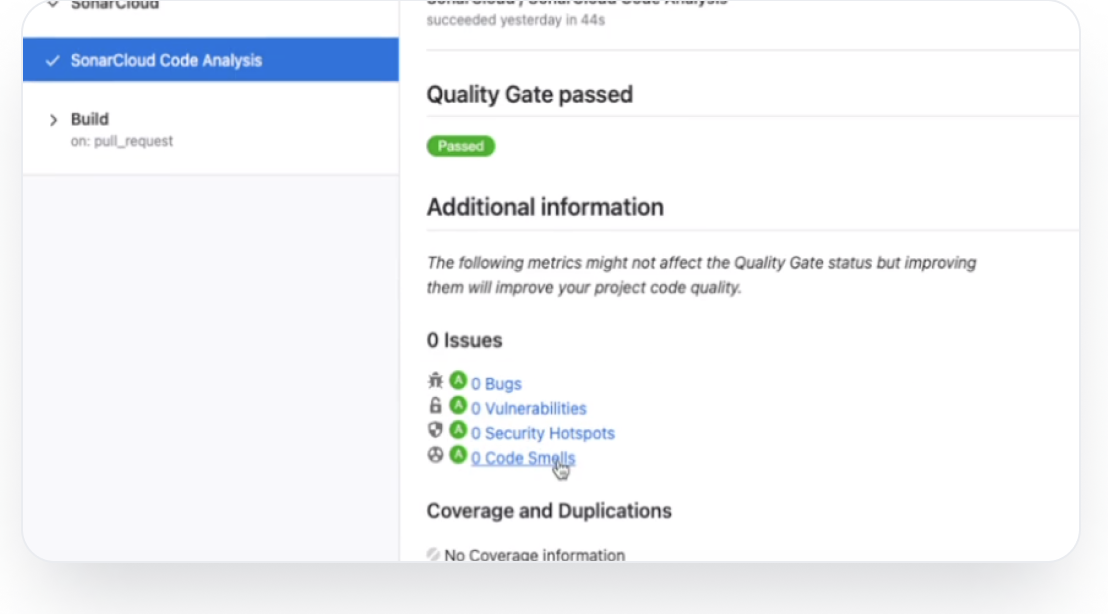Screen dimensions: 1108x614
Task: Expand the Build workflow group
Action: pyautogui.click(x=53, y=120)
